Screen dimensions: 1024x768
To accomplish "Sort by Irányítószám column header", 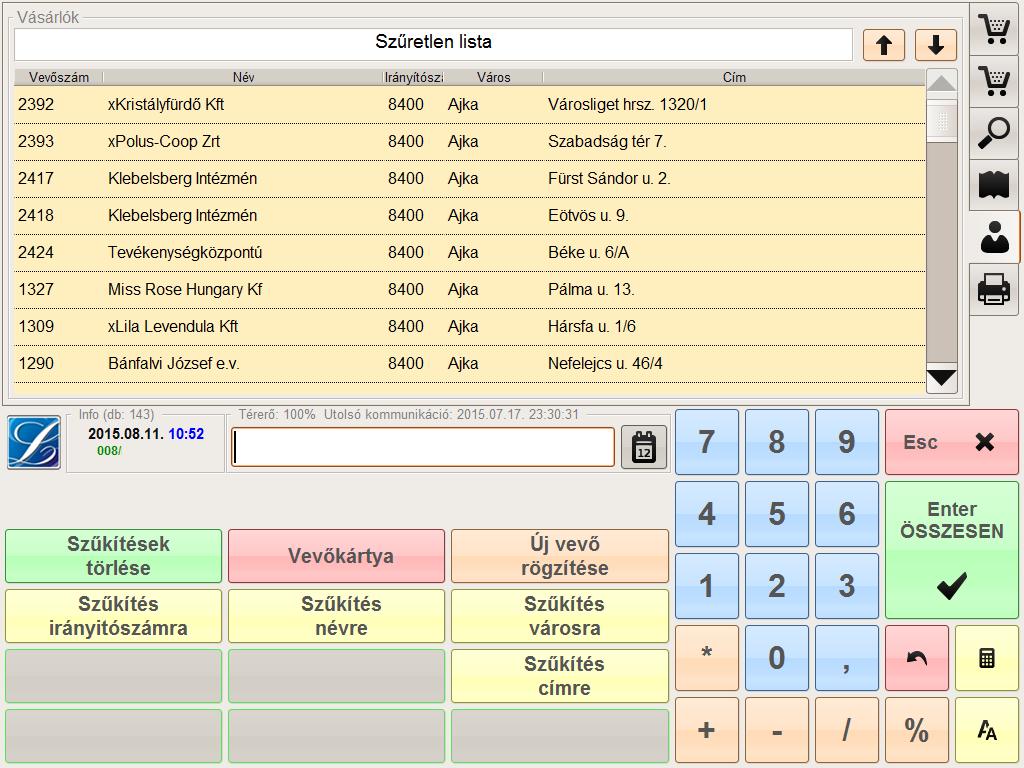I will [x=413, y=77].
